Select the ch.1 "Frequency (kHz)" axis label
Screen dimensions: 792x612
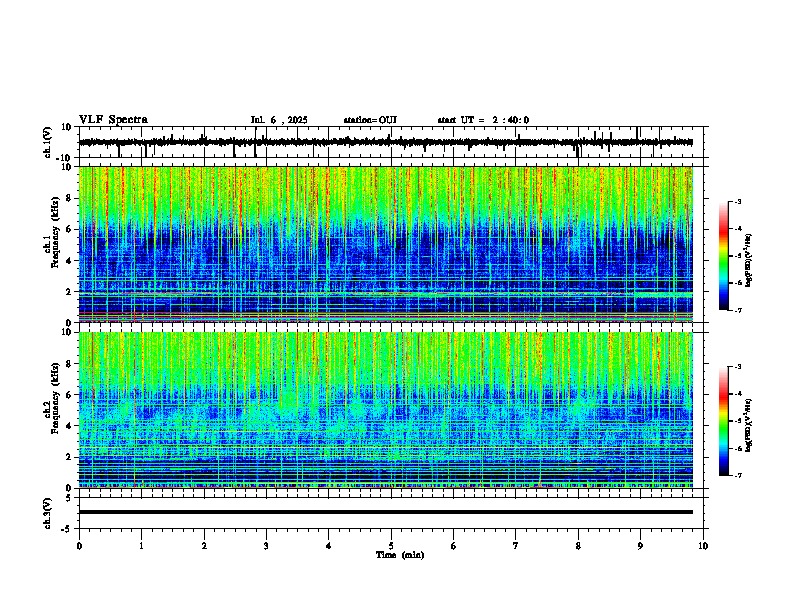(55, 232)
